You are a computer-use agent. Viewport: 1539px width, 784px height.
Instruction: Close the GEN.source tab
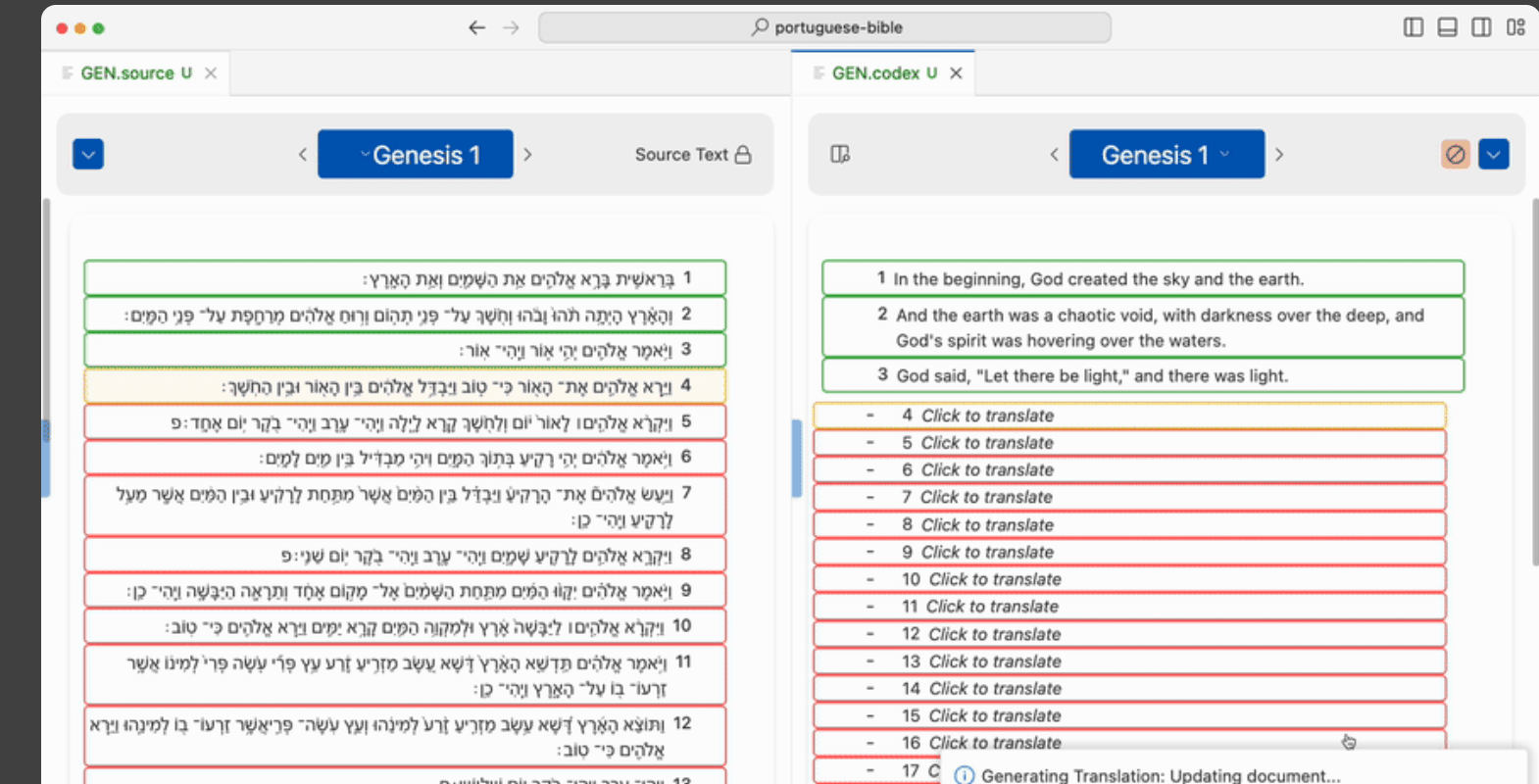point(211,73)
